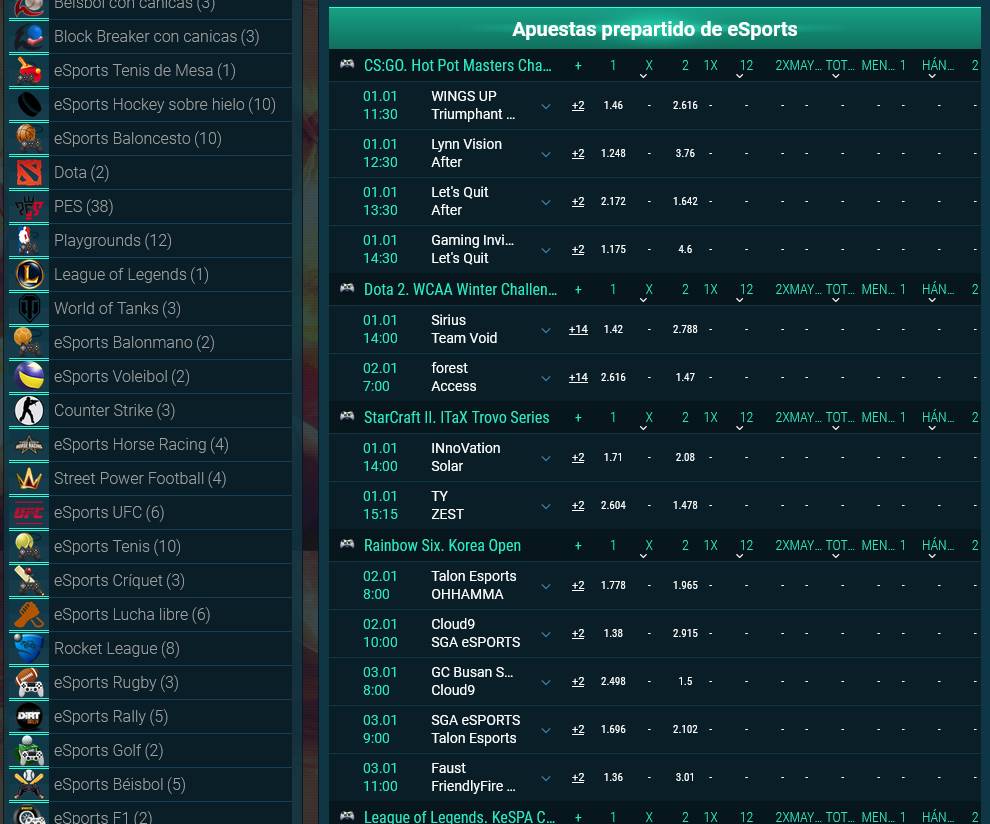
Task: Click the World of Tanks icon
Action: click(29, 308)
